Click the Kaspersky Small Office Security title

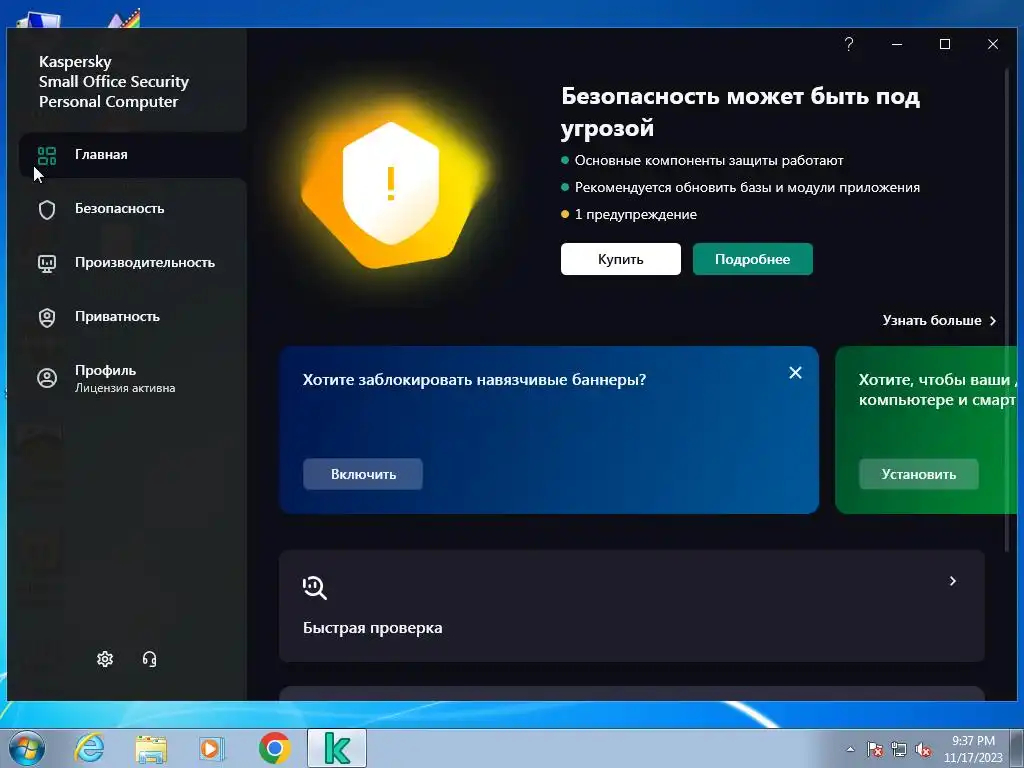pos(114,82)
